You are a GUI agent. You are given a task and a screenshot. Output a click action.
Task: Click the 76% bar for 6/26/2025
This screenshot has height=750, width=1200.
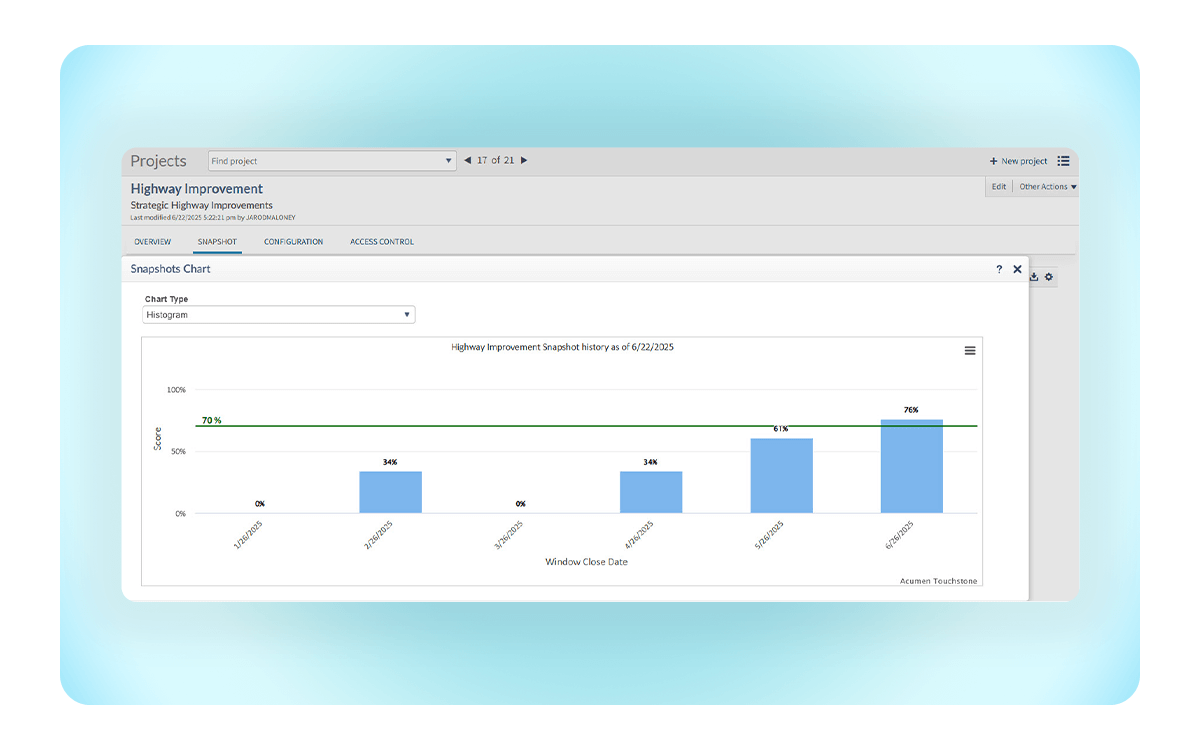pos(911,466)
